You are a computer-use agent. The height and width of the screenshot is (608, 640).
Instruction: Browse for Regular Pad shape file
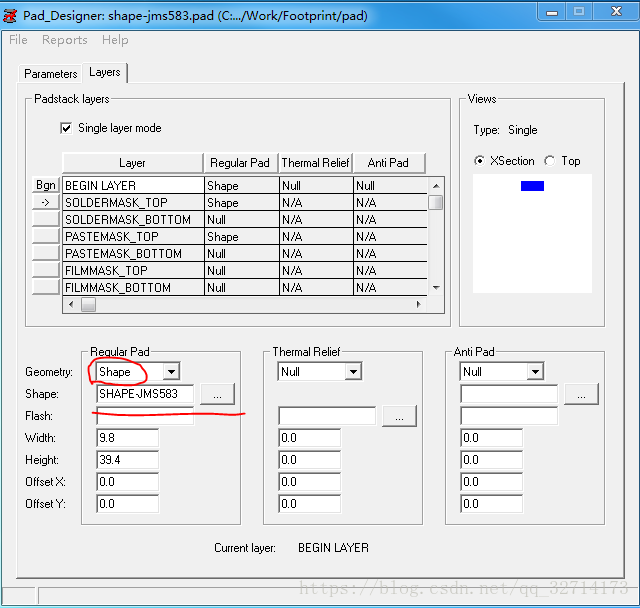pyautogui.click(x=217, y=394)
